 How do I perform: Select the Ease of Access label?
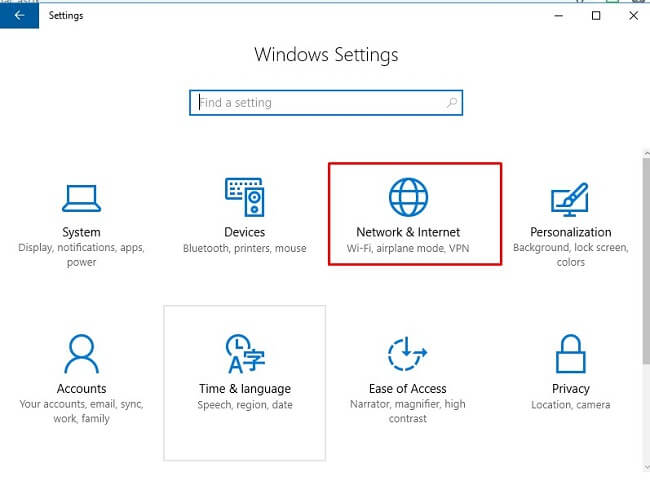tap(407, 389)
